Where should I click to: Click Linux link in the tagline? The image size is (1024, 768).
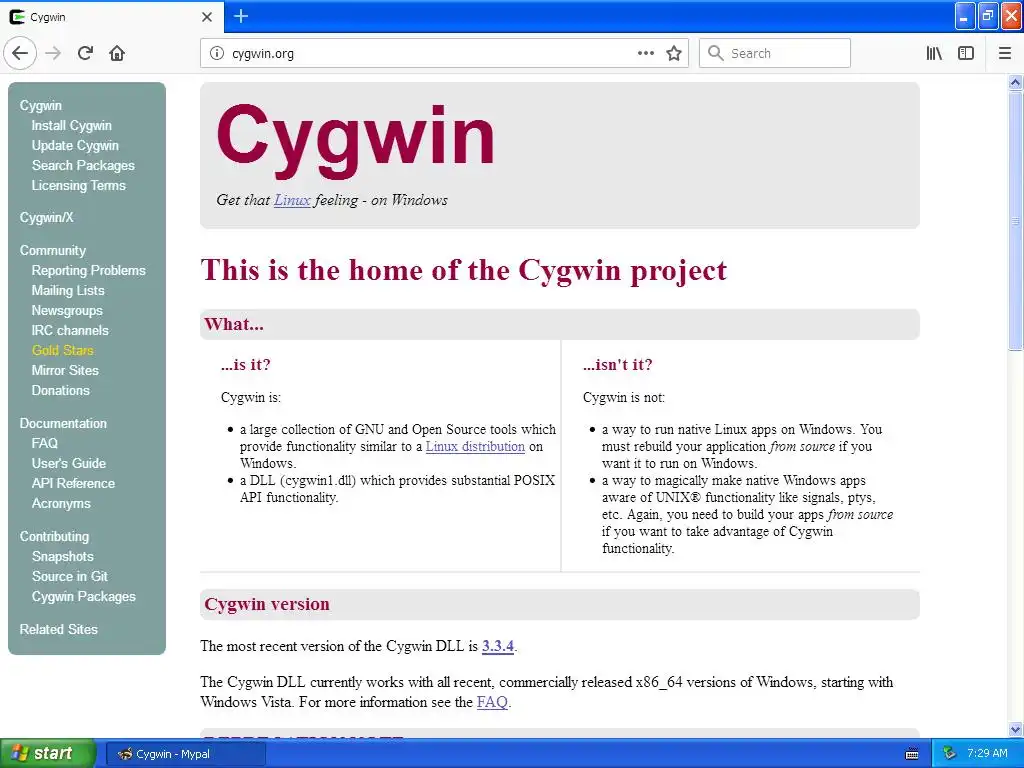[x=292, y=200]
